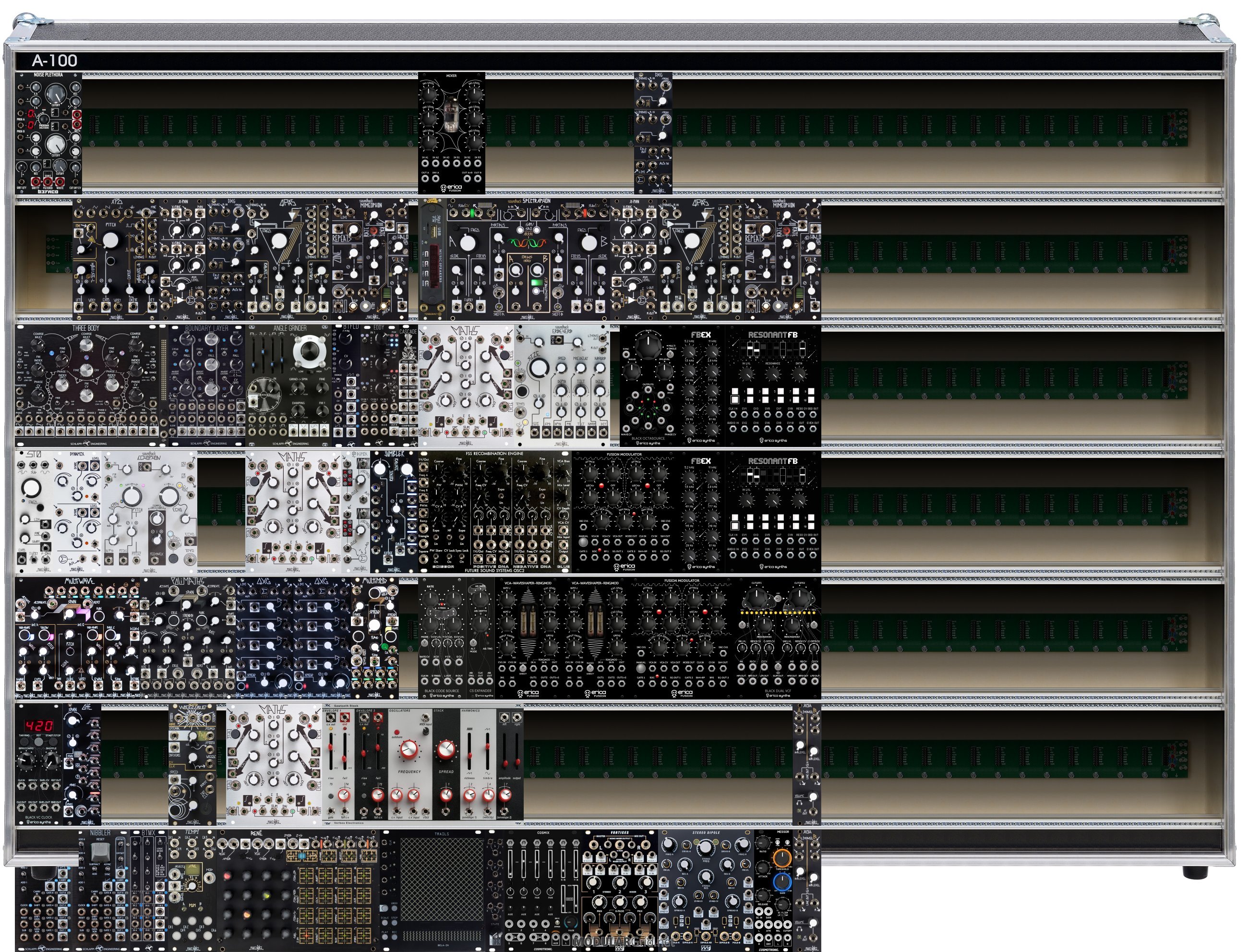Viewport: 1249px width, 952px height.
Task: Select the René sequencer module
Action: 298,892
